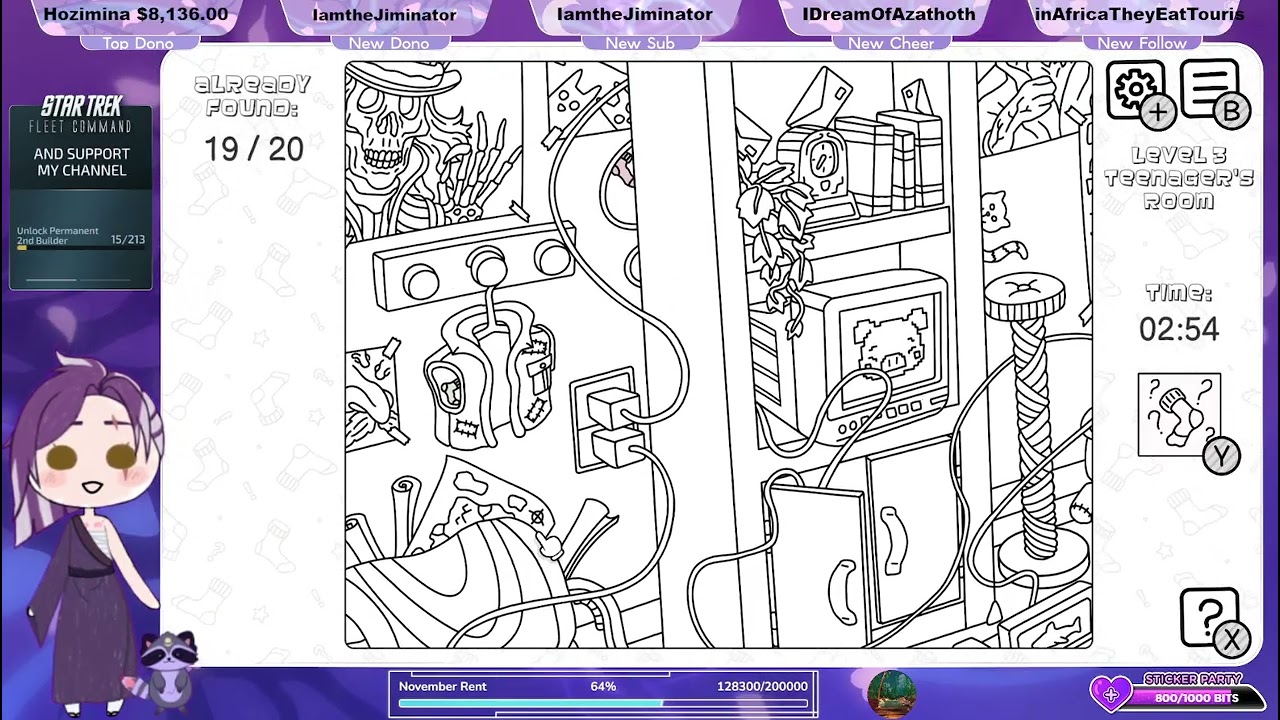Click the Top Dono label
The height and width of the screenshot is (720, 1280).
tap(138, 43)
